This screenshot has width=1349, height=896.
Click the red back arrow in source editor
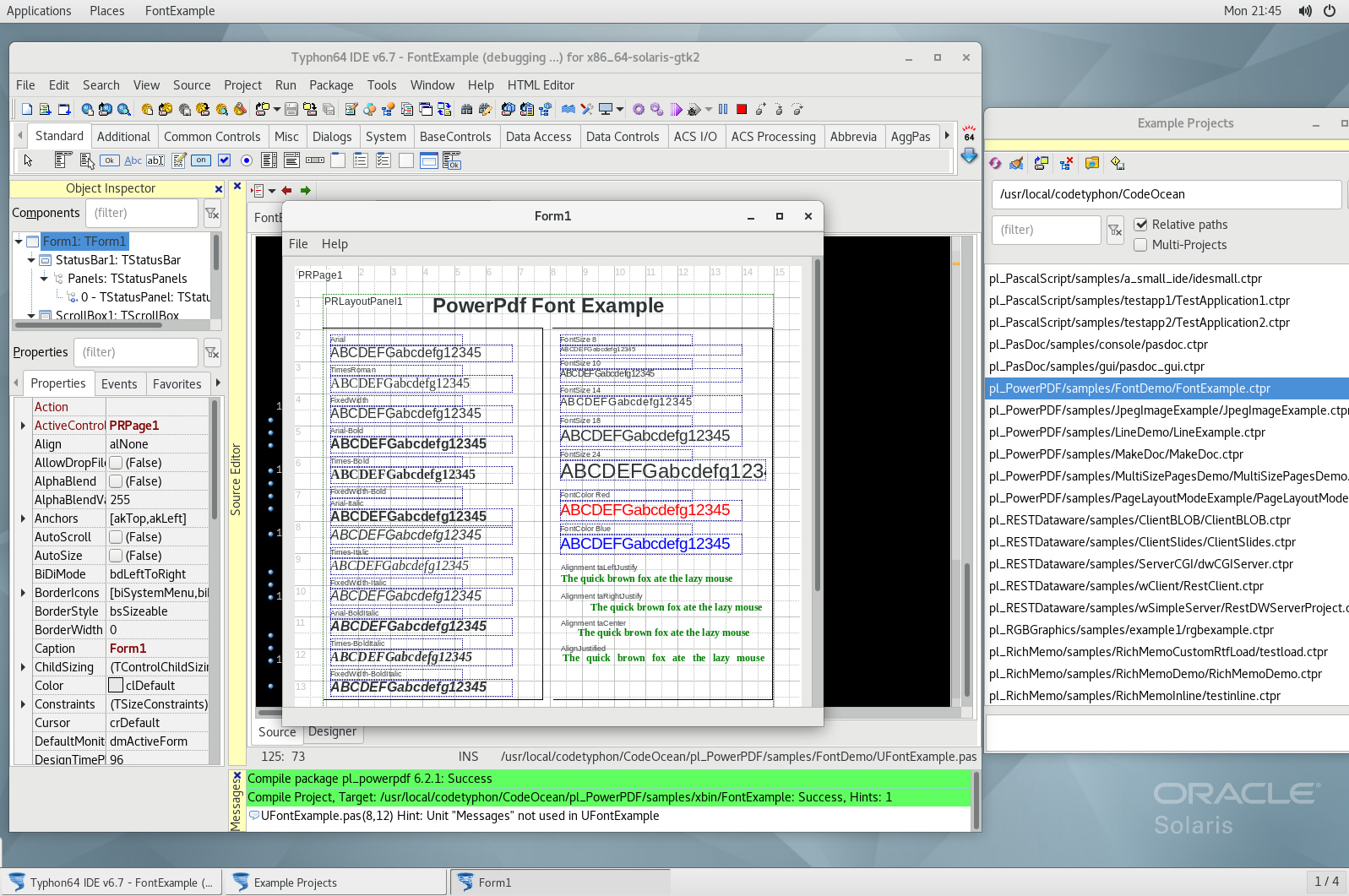tap(287, 191)
